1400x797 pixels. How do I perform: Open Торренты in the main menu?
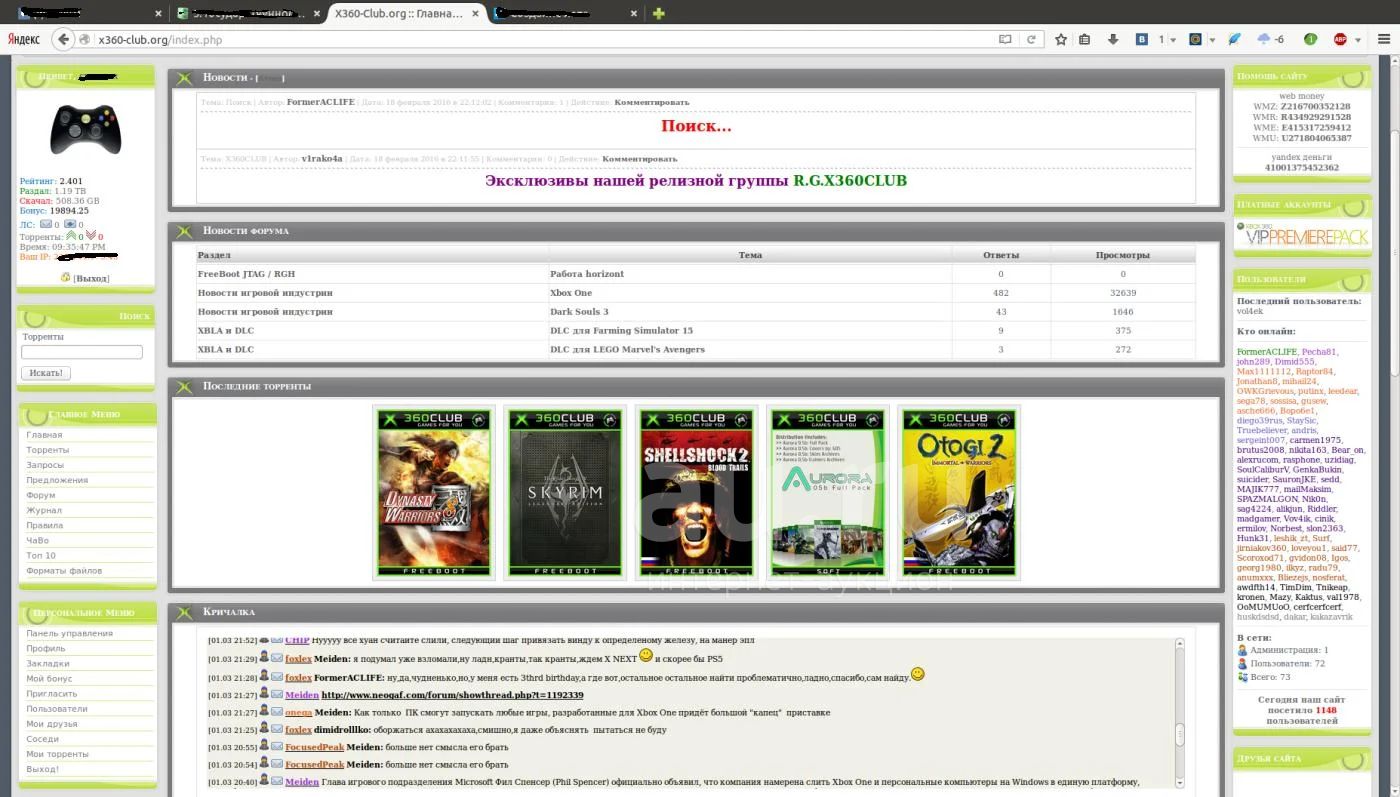[48, 450]
